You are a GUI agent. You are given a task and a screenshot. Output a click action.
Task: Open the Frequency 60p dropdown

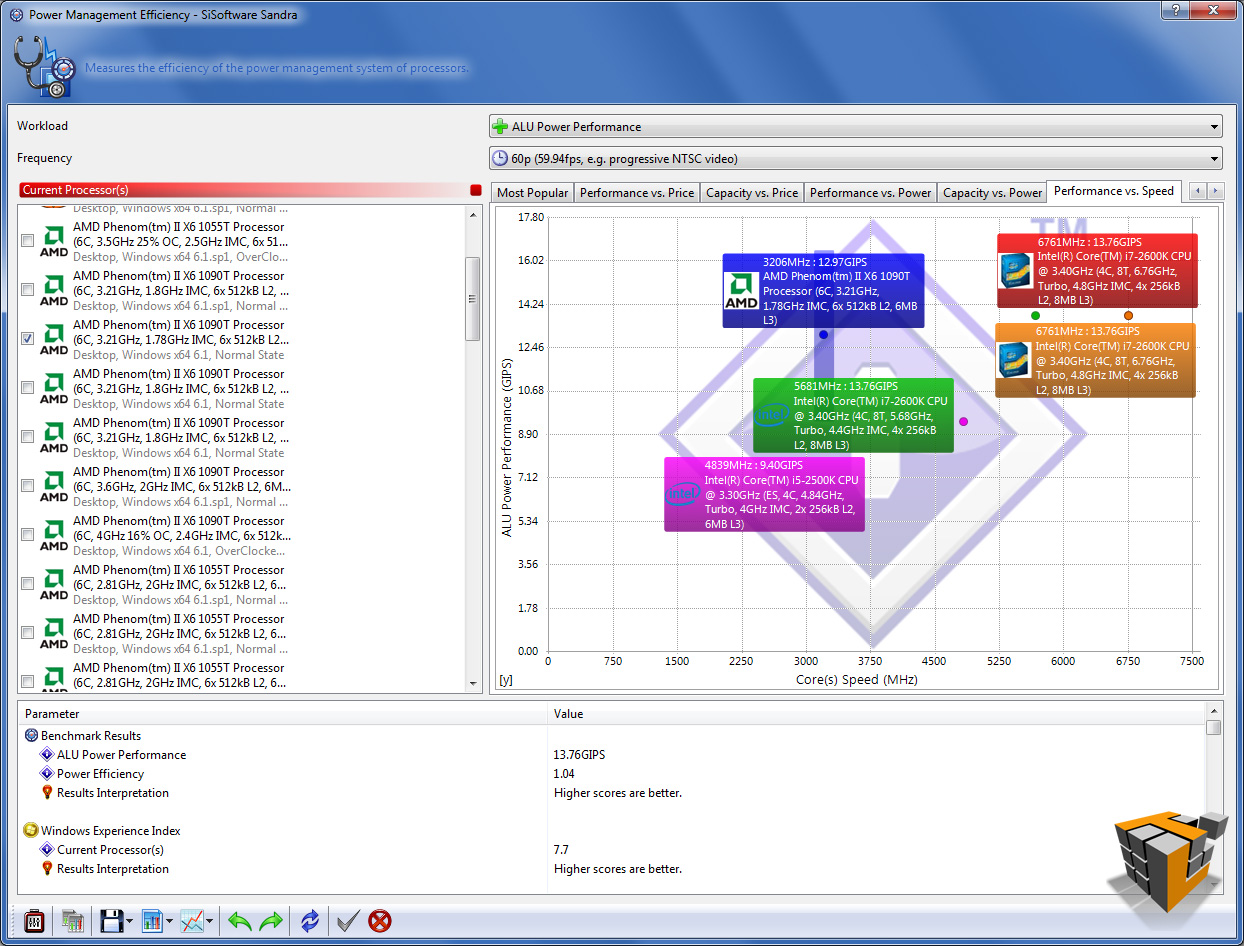(x=856, y=158)
